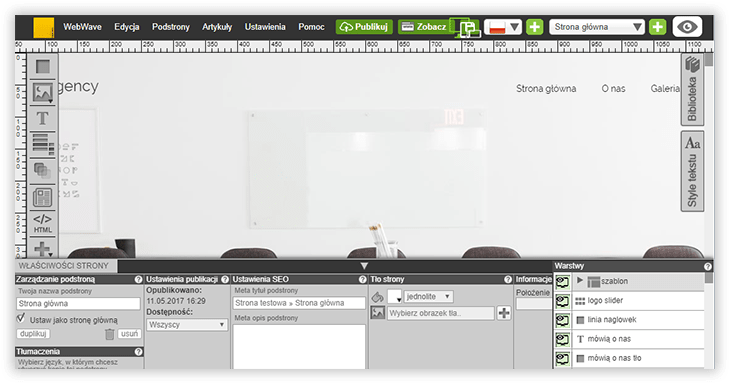This screenshot has height=384, width=730.
Task: Click the preview eye icon at top right
Action: pyautogui.click(x=687, y=27)
